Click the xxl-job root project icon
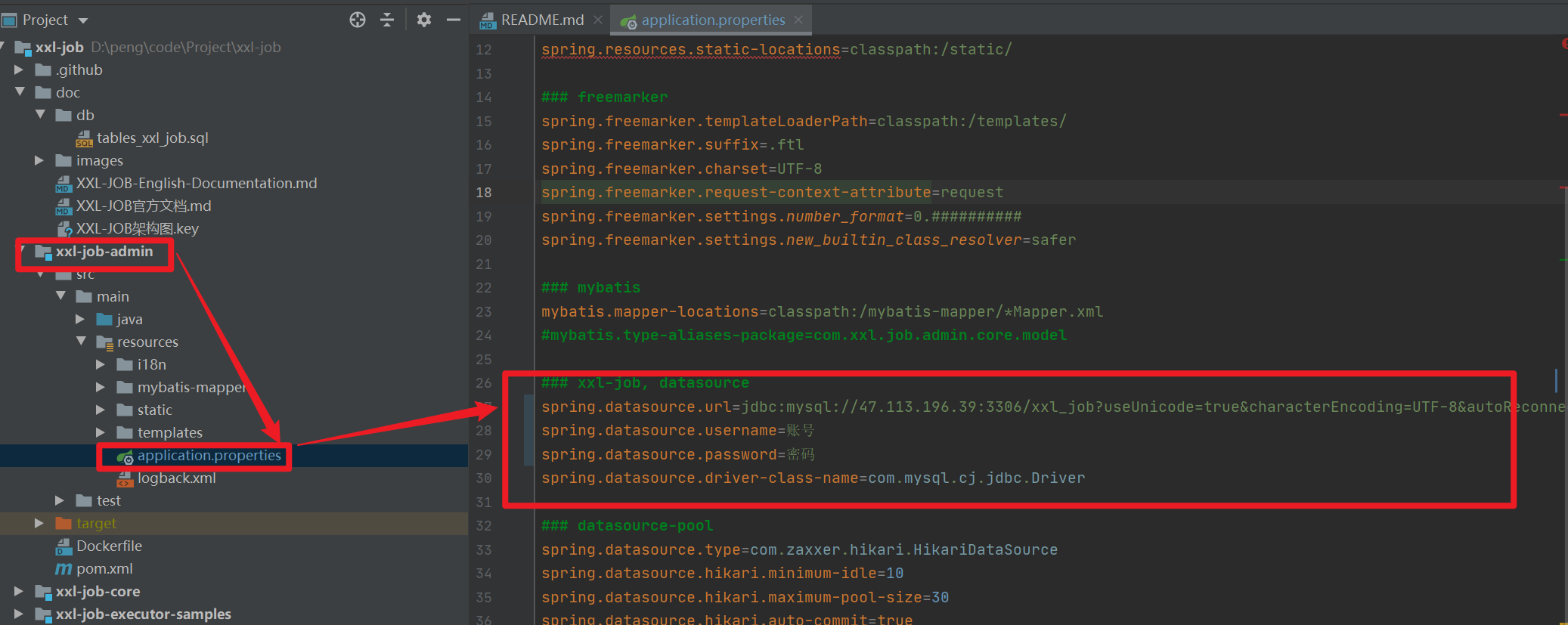Viewport: 1568px width, 625px height. tap(23, 48)
